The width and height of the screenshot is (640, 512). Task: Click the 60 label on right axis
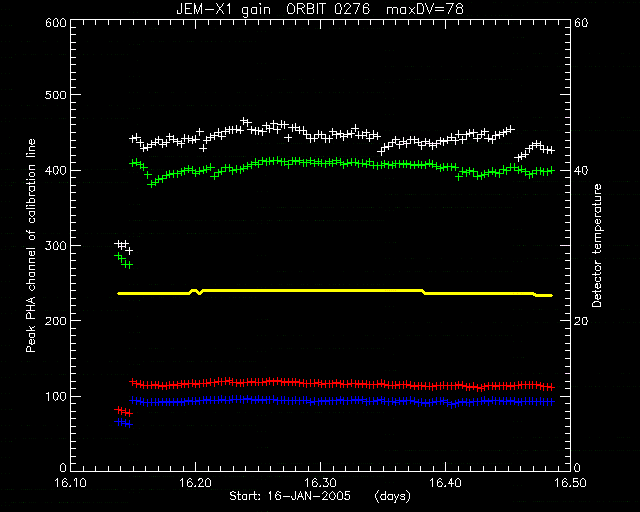pos(581,23)
